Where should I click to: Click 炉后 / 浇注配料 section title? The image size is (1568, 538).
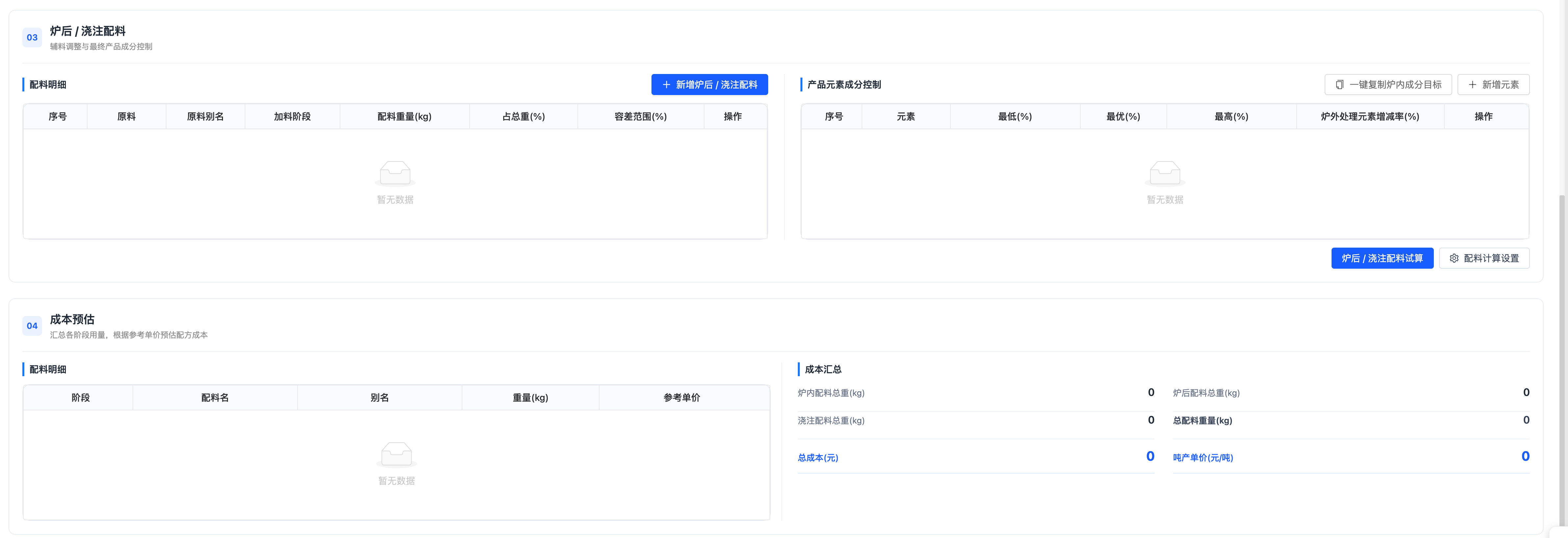point(88,31)
